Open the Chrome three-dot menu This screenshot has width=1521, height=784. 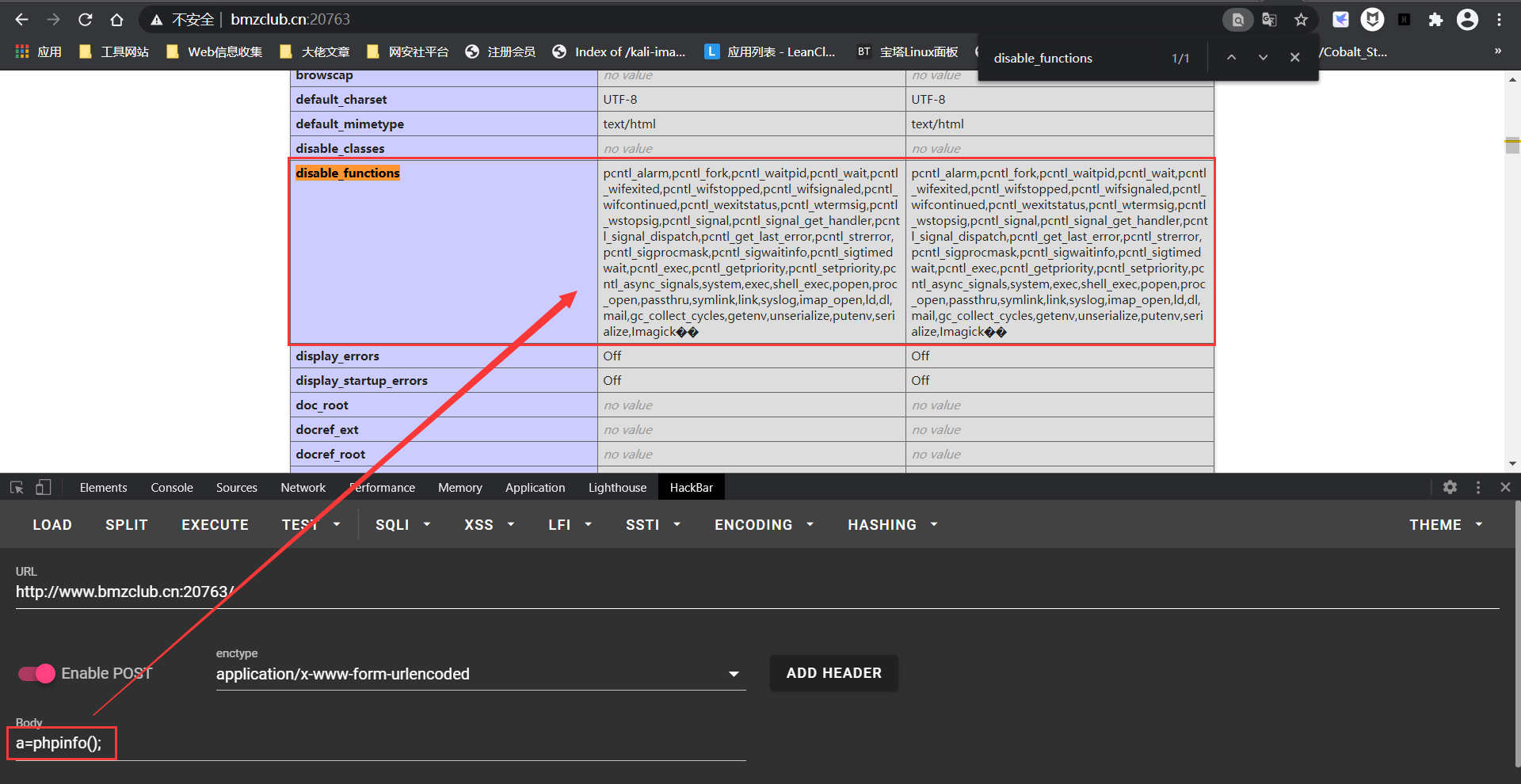[1499, 20]
